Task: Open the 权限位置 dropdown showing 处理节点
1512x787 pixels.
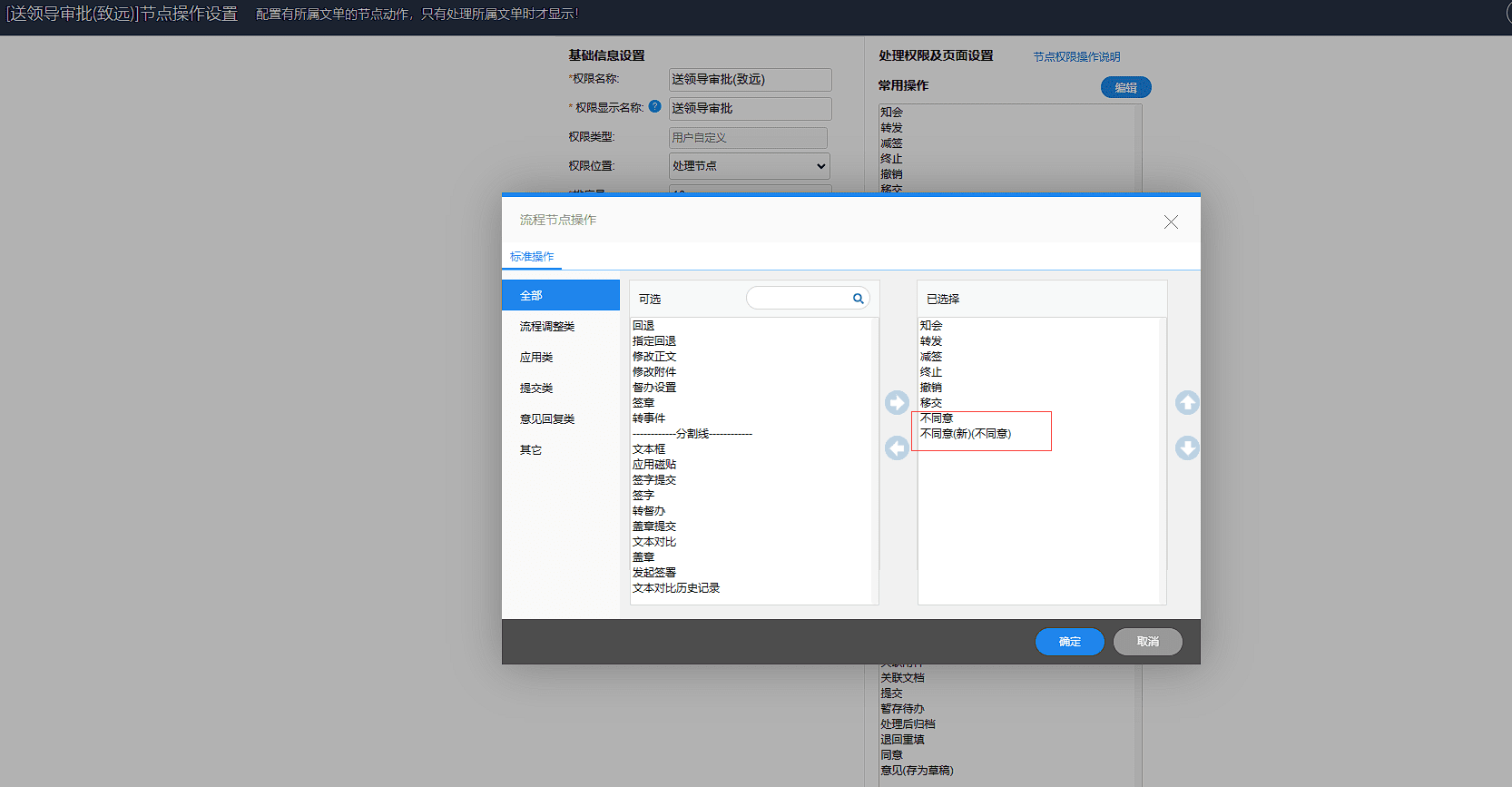Action: 750,166
